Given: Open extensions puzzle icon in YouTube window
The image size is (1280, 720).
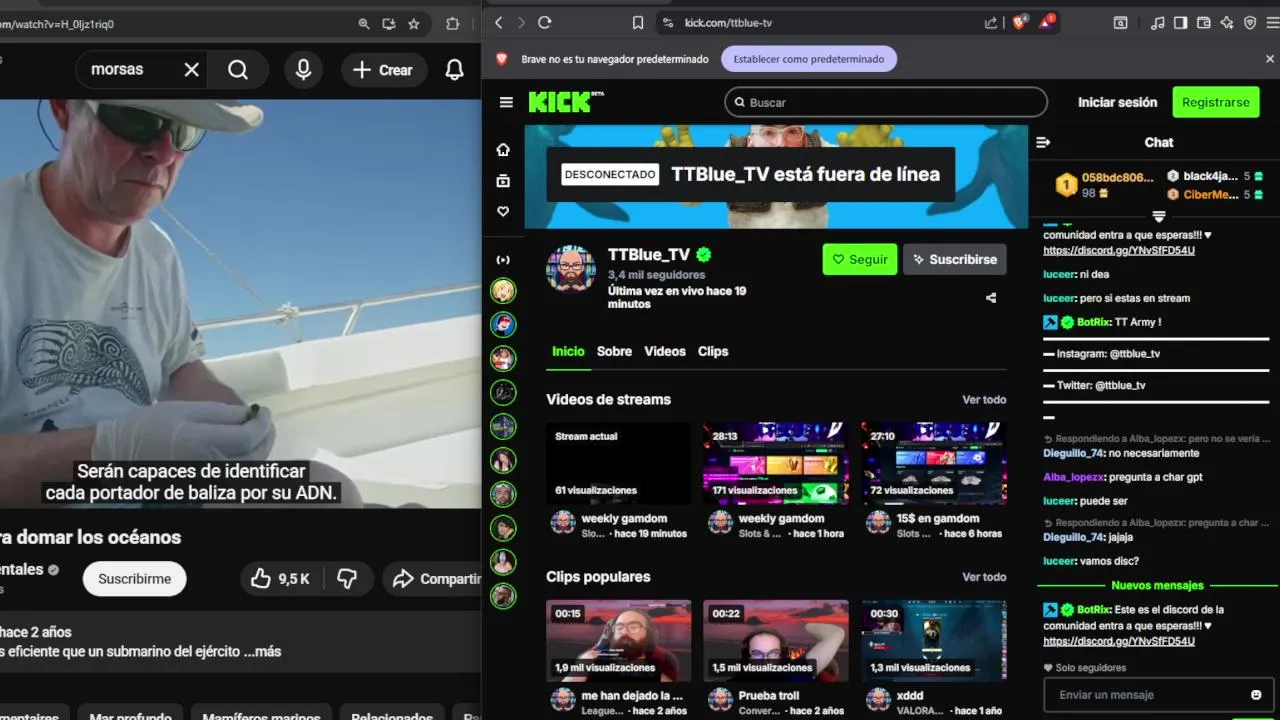Looking at the screenshot, I should point(453,23).
